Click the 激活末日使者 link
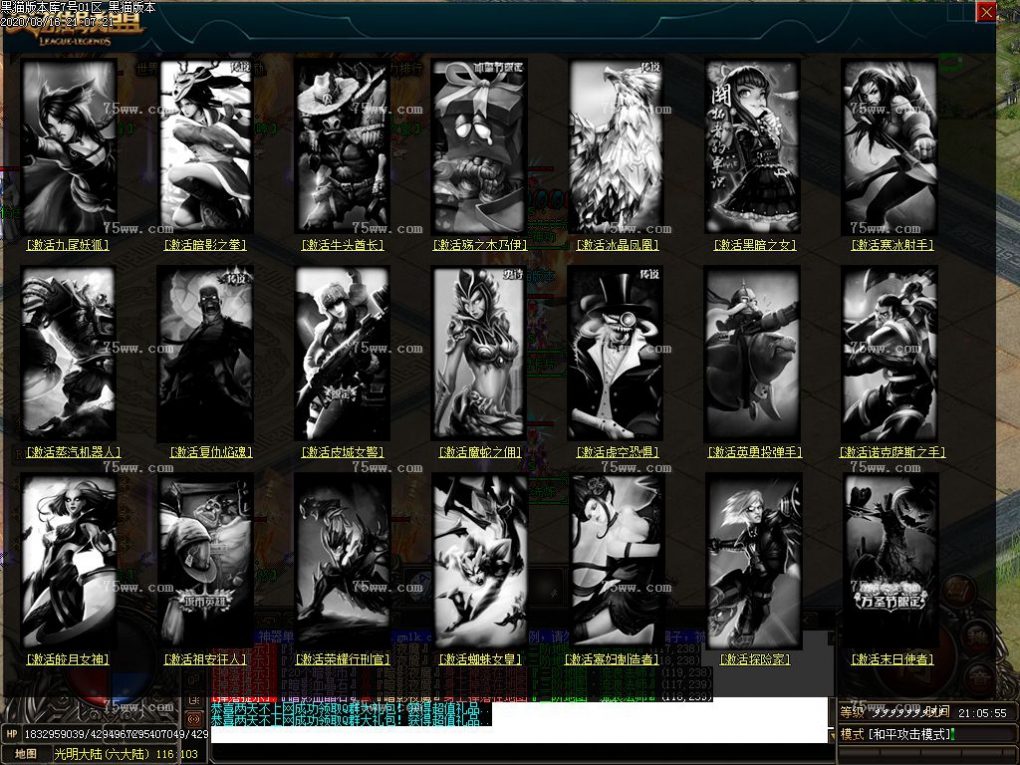The image size is (1020, 765). 892,659
